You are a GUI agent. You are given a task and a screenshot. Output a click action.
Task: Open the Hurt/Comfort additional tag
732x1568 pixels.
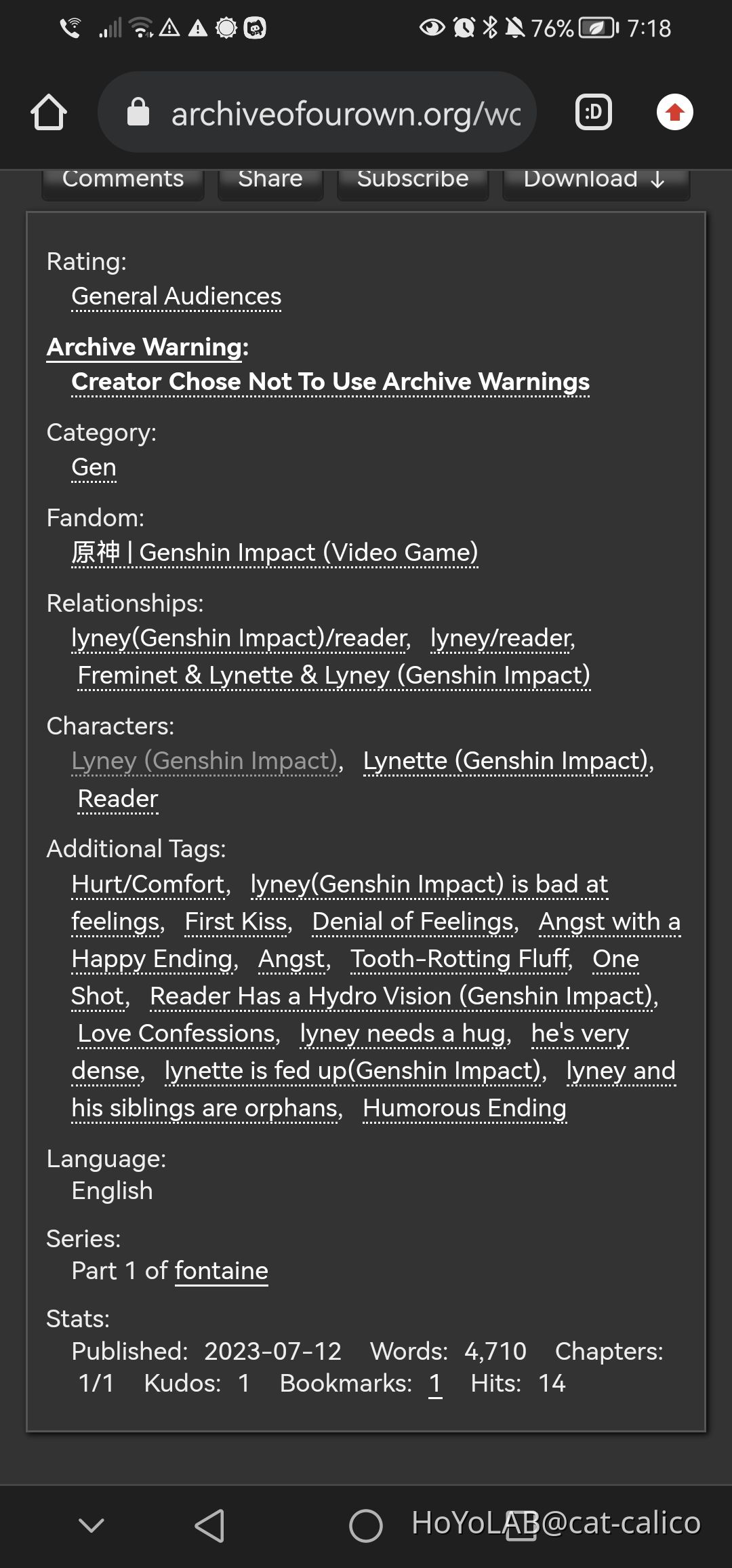tap(148, 883)
